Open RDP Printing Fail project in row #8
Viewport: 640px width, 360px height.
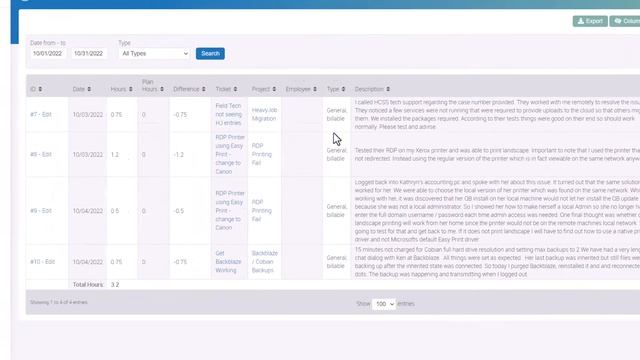pos(262,154)
